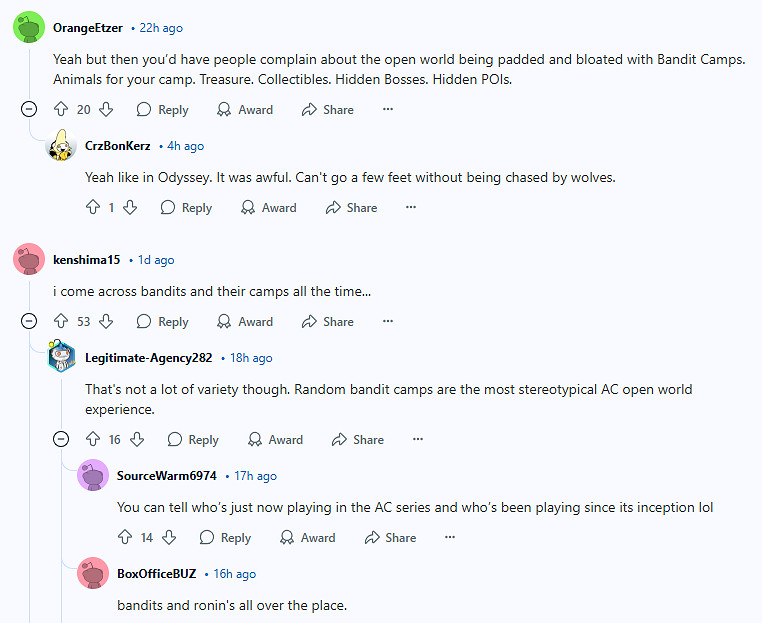Image resolution: width=762 pixels, height=623 pixels.
Task: Click CrzBonKerz's banana avatar
Action: [62, 145]
